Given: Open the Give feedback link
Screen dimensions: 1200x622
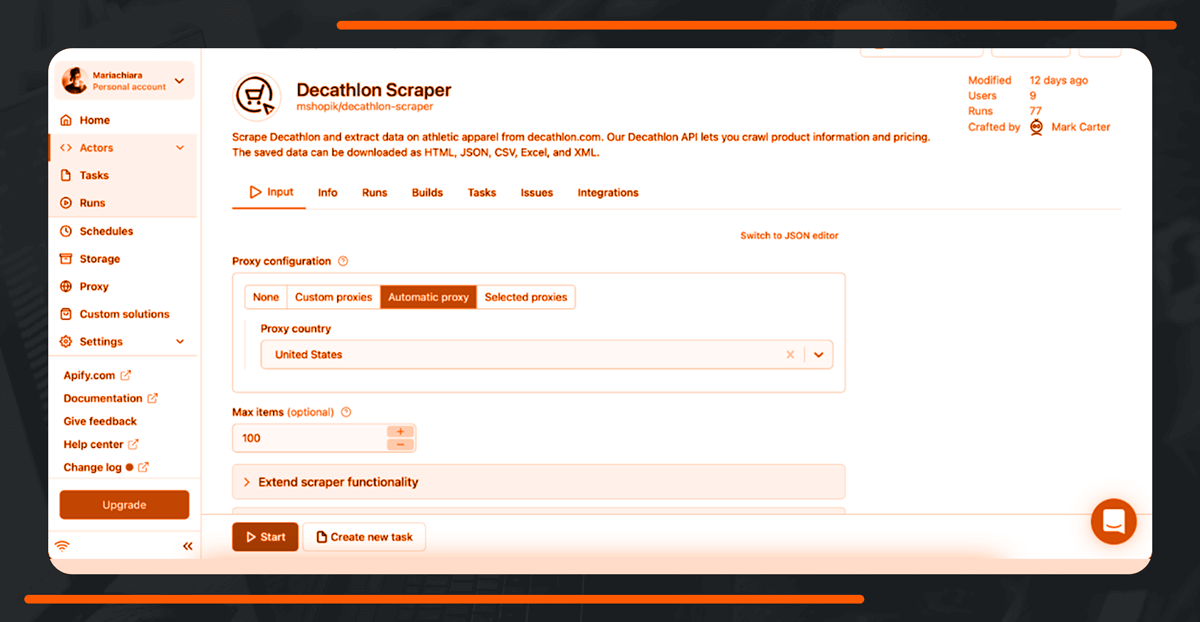Looking at the screenshot, I should [100, 421].
